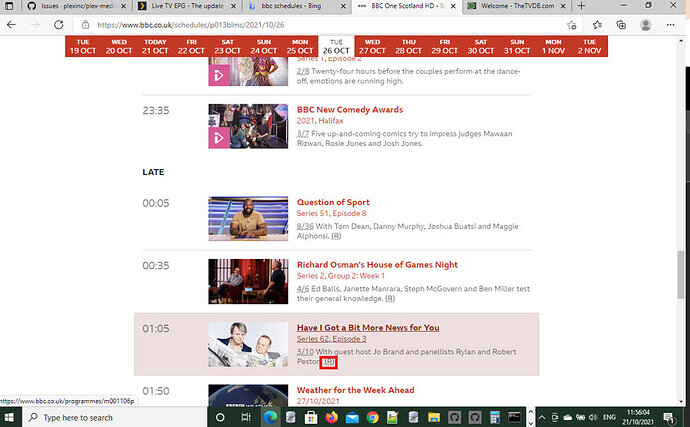Open Calculator from the taskbar
The height and width of the screenshot is (427, 690).
coord(495,417)
